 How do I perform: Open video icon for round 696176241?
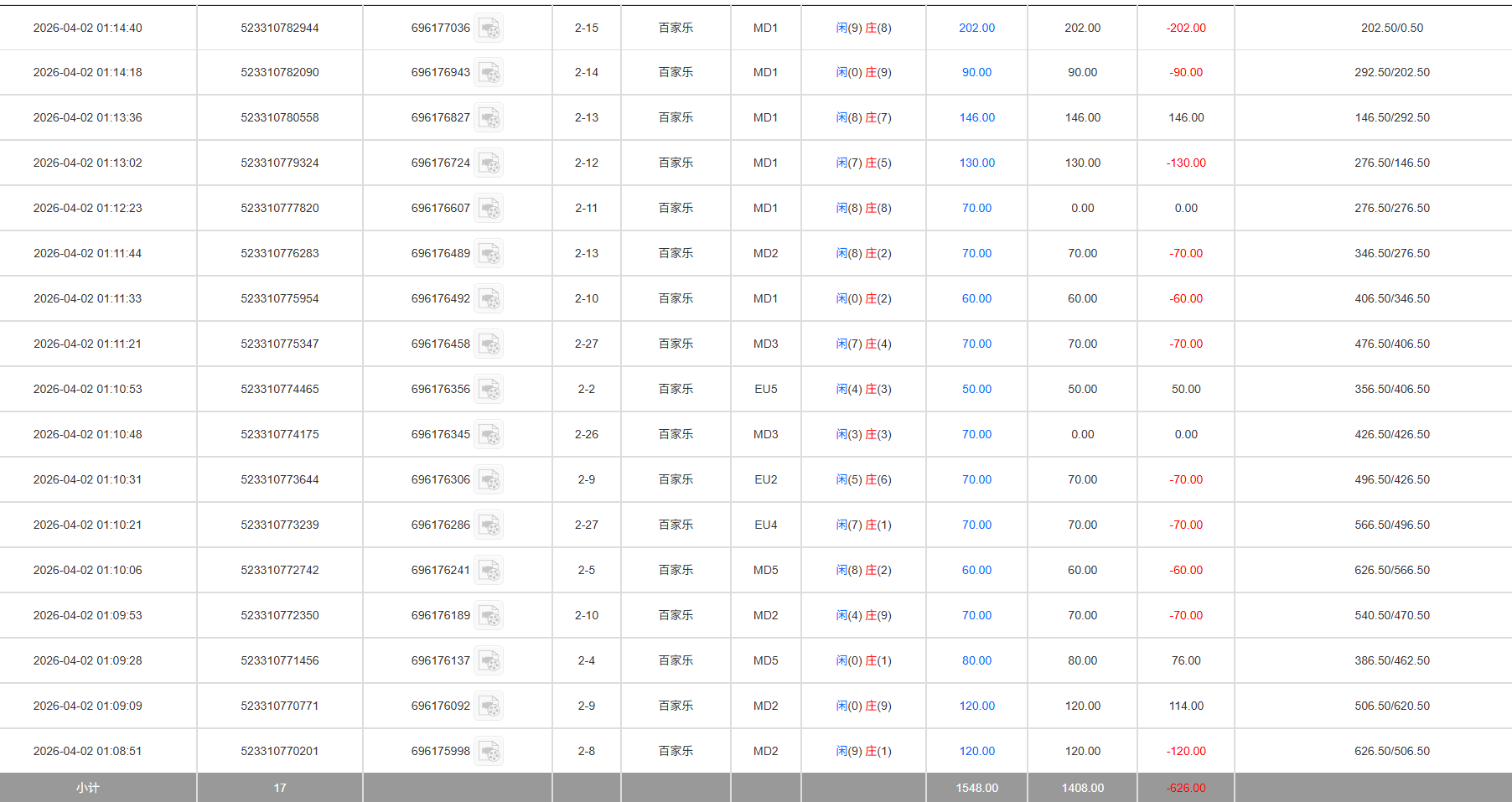click(x=489, y=571)
